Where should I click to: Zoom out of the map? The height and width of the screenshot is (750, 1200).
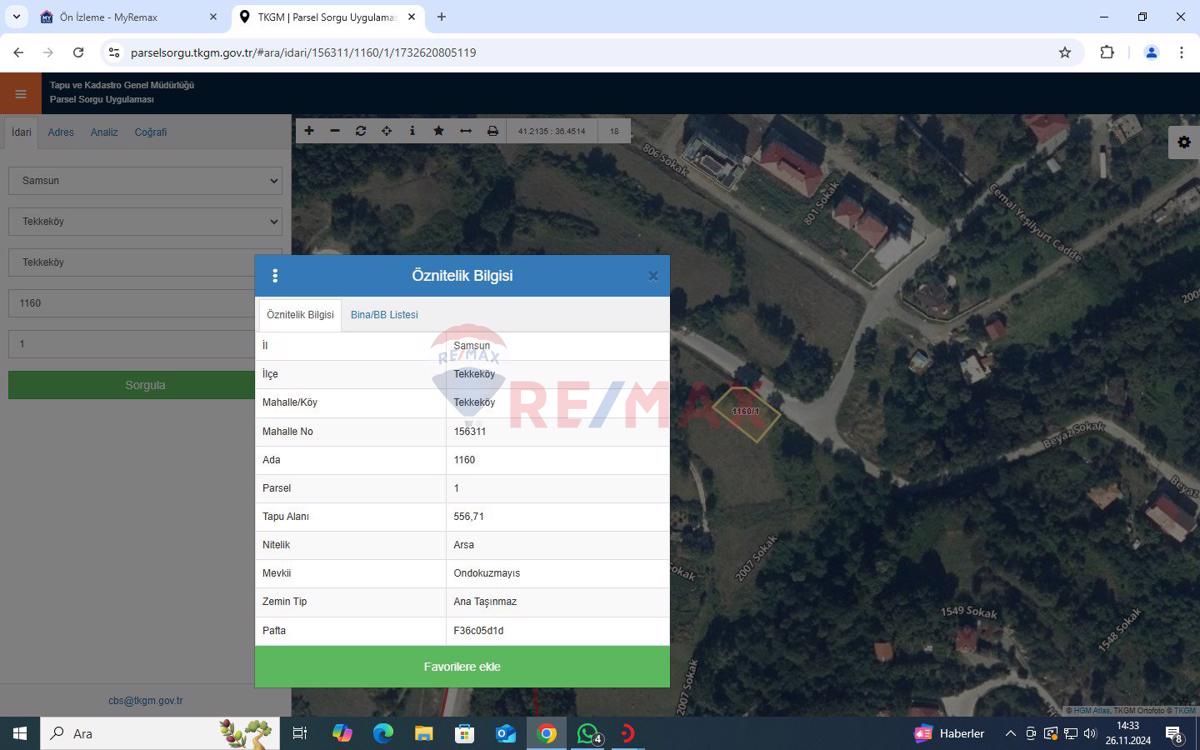335,131
